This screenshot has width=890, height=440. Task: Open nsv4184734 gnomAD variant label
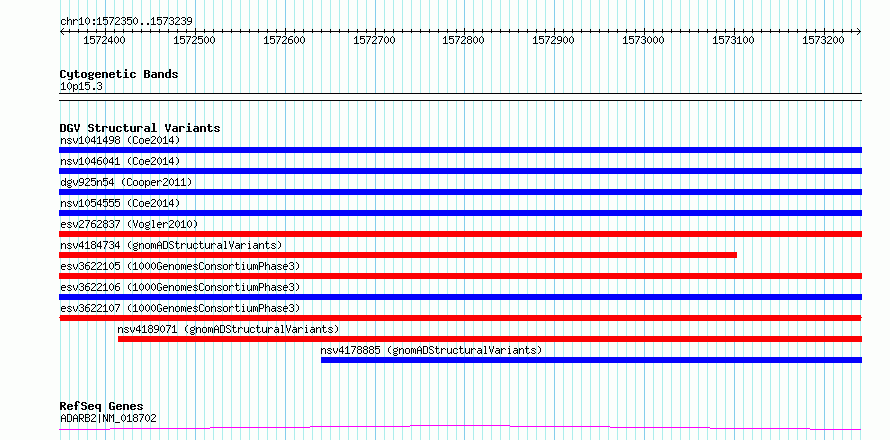(x=171, y=245)
